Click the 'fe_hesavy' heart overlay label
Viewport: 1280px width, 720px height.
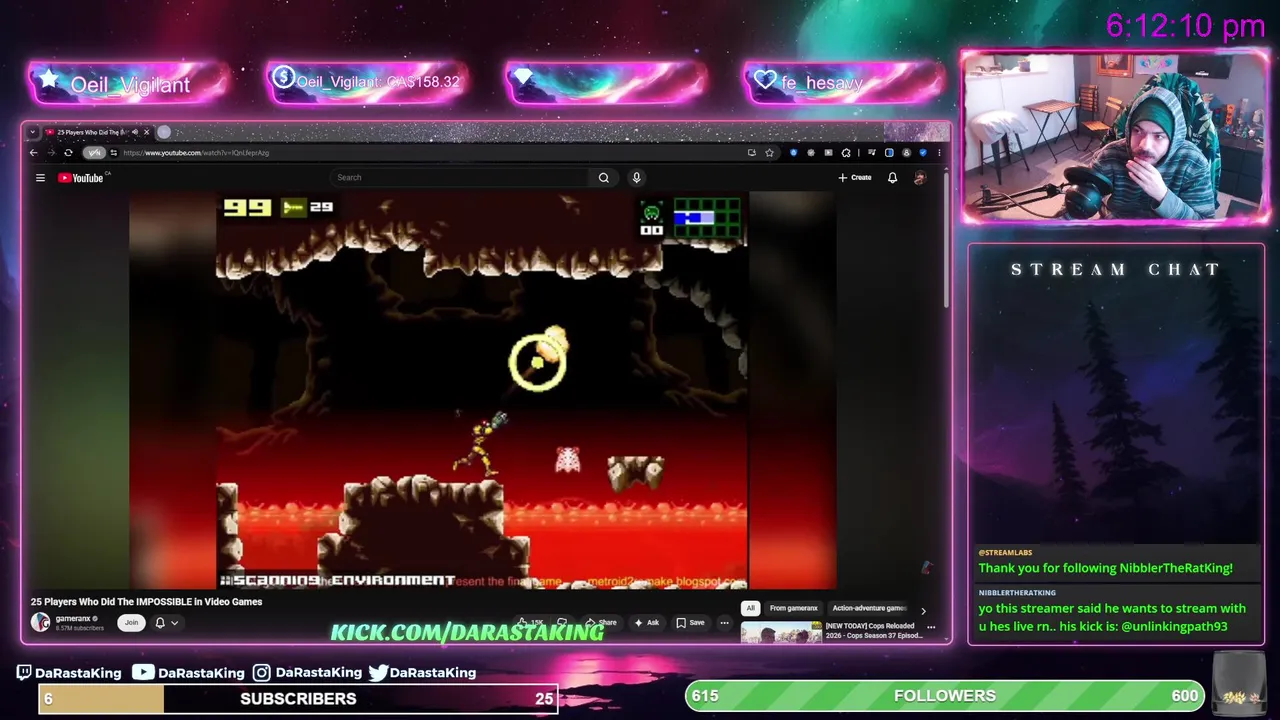point(822,83)
